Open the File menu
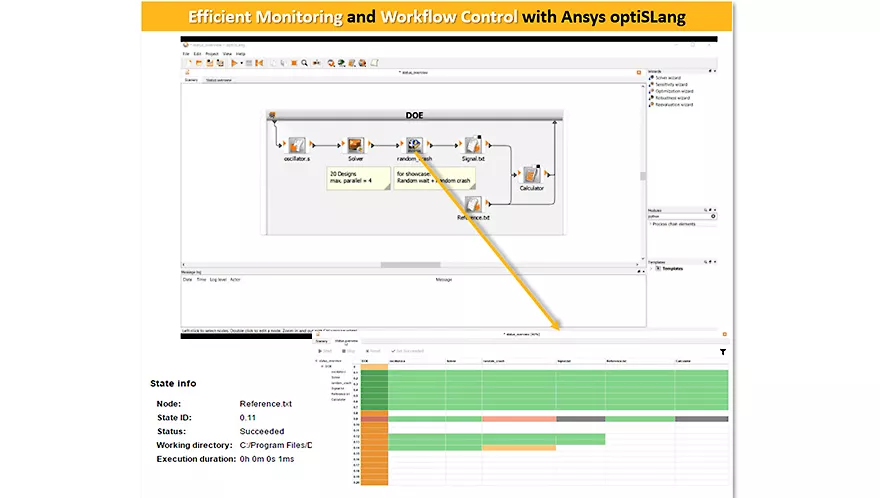 pyautogui.click(x=186, y=53)
